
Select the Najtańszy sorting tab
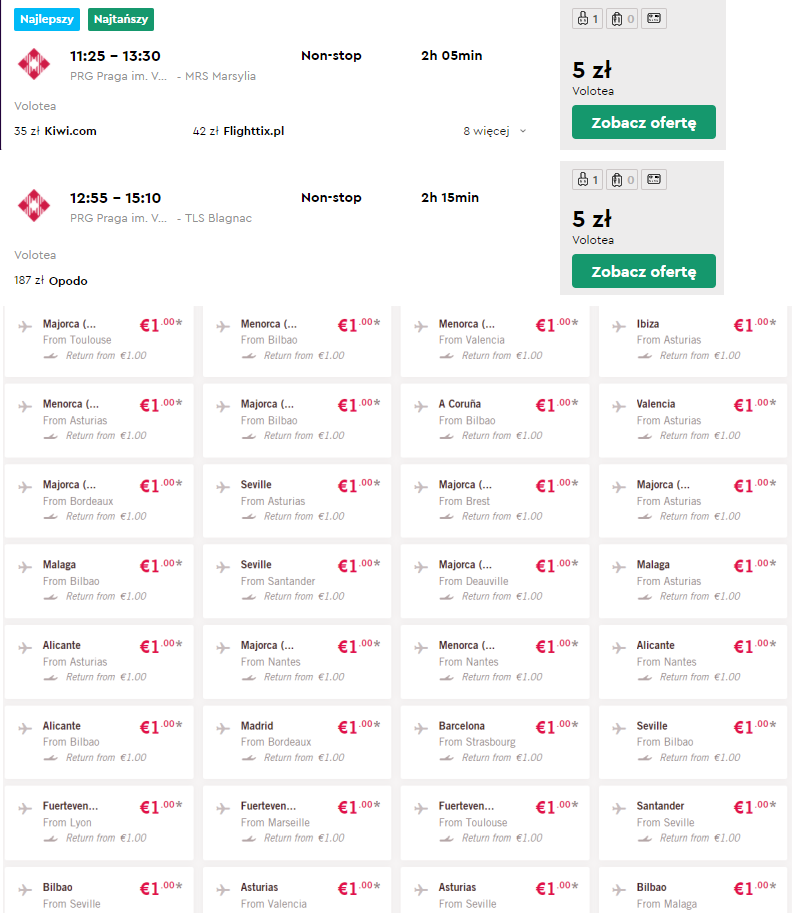pos(121,19)
